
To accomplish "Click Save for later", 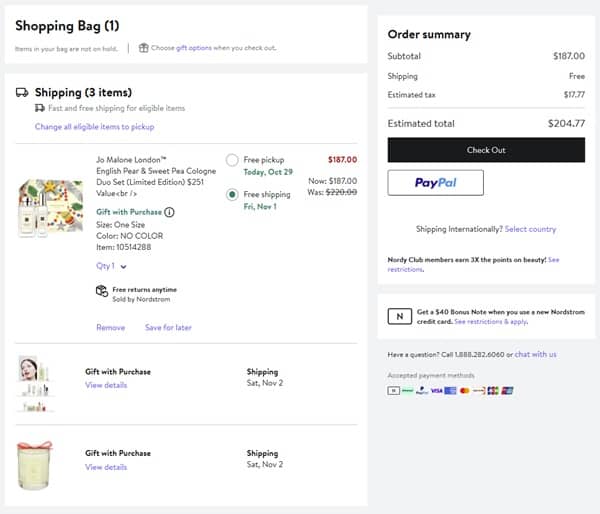I will 168,328.
